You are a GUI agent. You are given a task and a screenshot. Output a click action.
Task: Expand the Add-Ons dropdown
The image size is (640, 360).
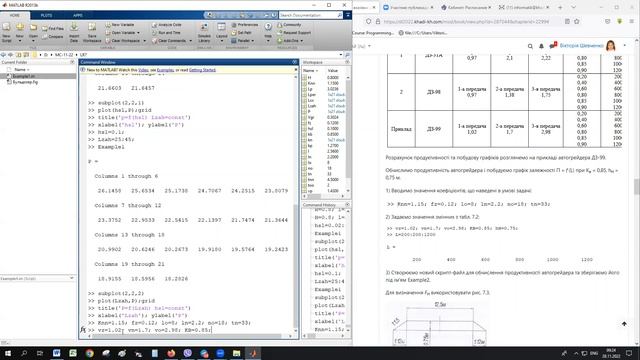tap(302, 41)
